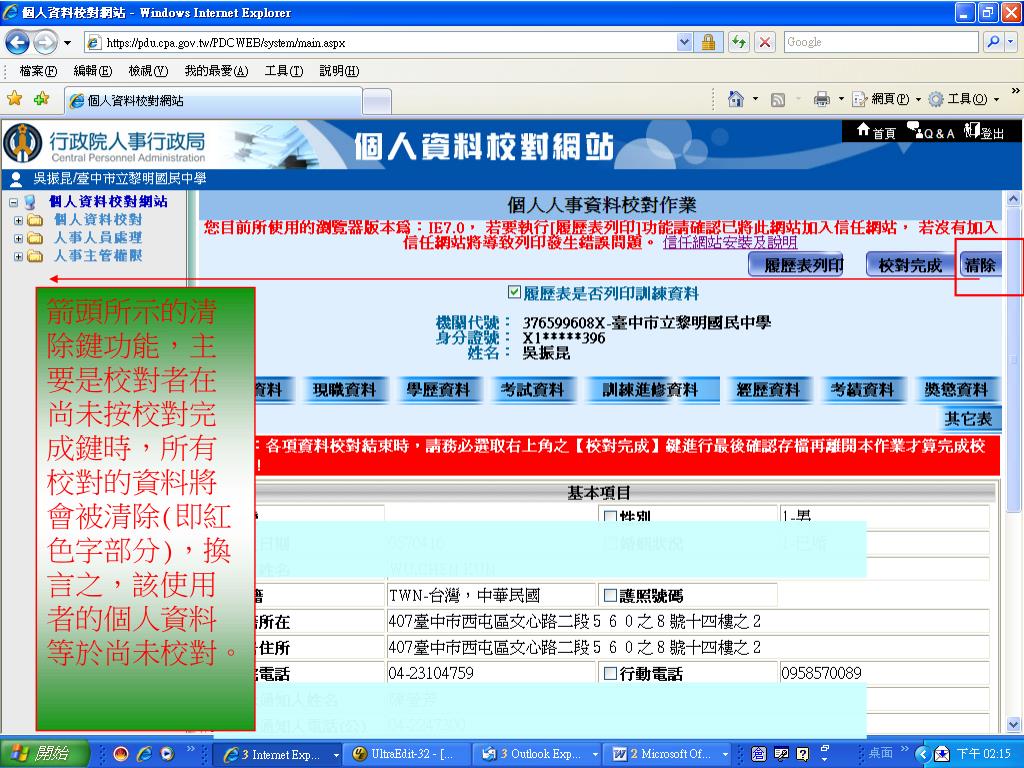Select 個人資料校對 tree item

point(98,219)
